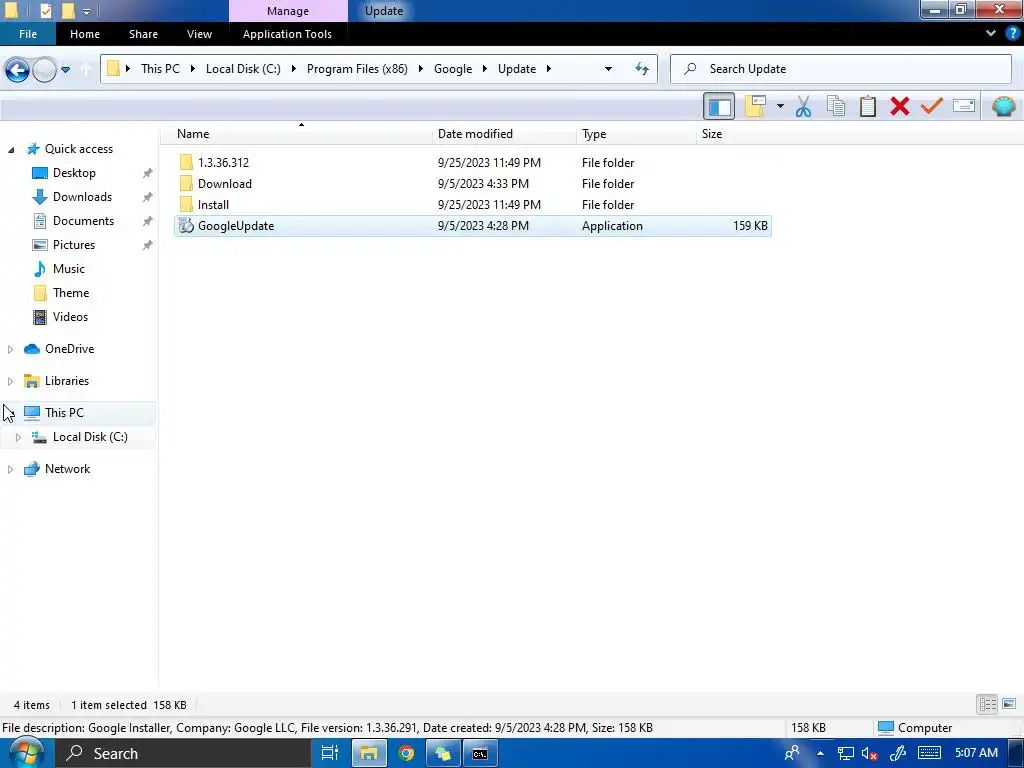The width and height of the screenshot is (1024, 768).
Task: Click the Search Update input field
Action: coord(841,69)
